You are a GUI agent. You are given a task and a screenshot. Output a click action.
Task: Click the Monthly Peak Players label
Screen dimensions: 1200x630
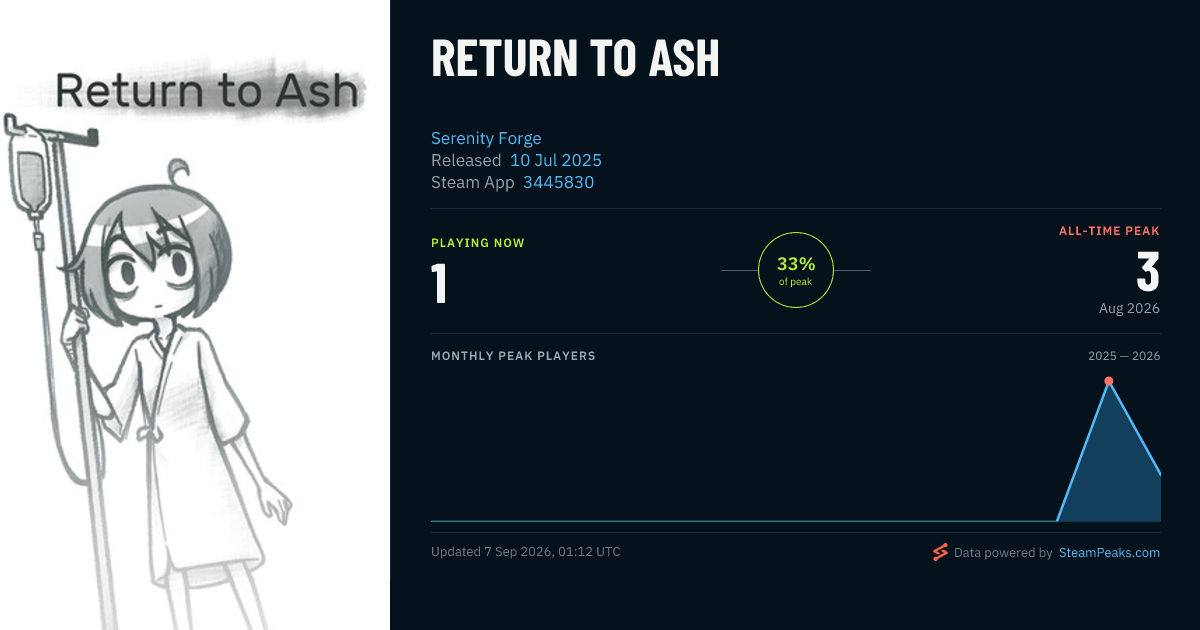click(513, 356)
